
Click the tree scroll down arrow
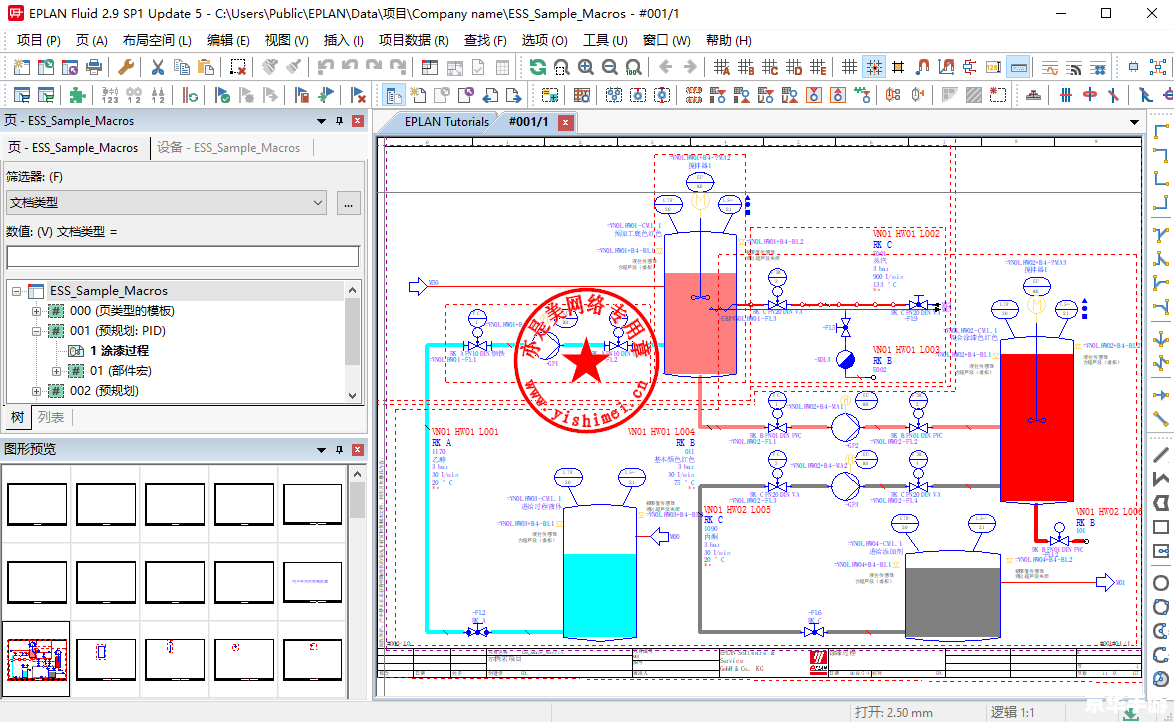353,395
